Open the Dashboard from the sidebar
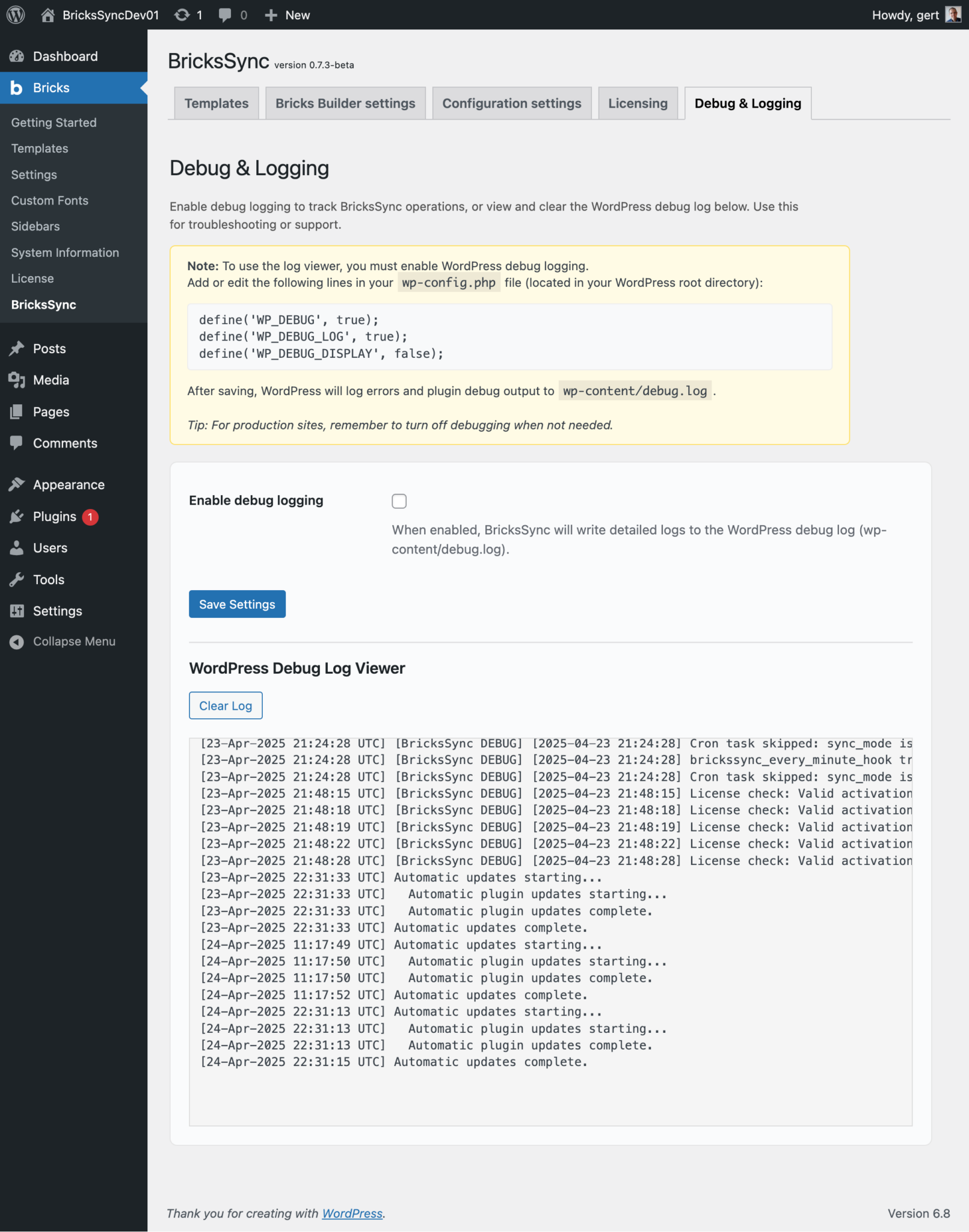Screen dimensions: 969x1232 click(x=65, y=55)
